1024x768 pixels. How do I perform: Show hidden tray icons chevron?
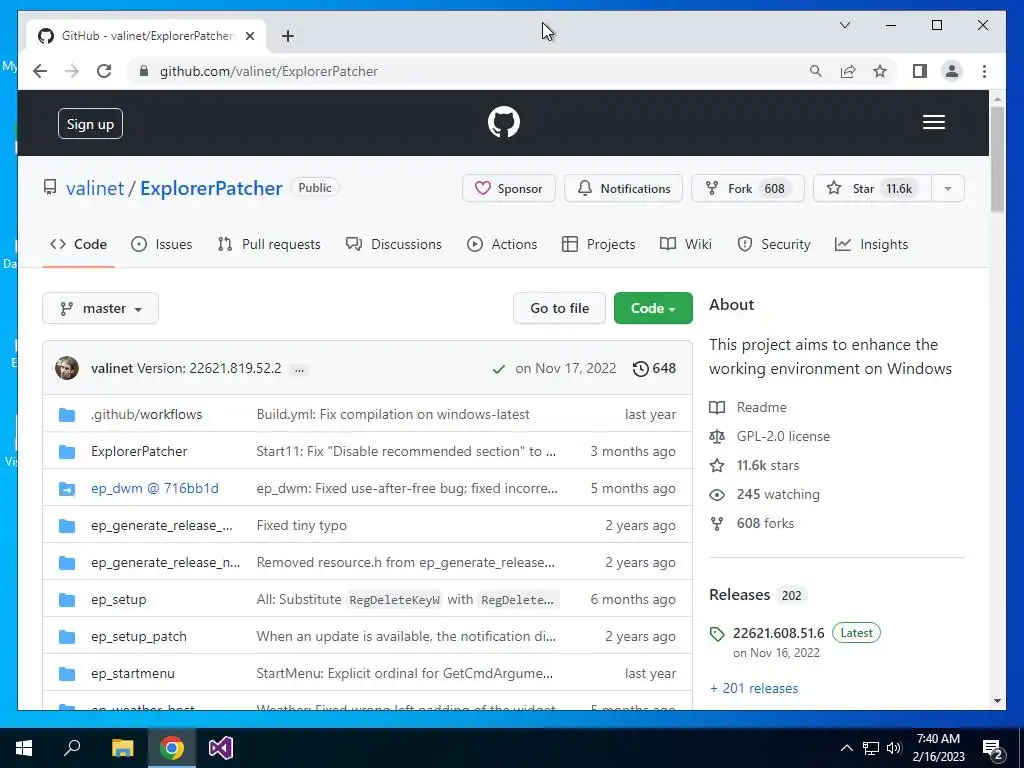coord(846,748)
